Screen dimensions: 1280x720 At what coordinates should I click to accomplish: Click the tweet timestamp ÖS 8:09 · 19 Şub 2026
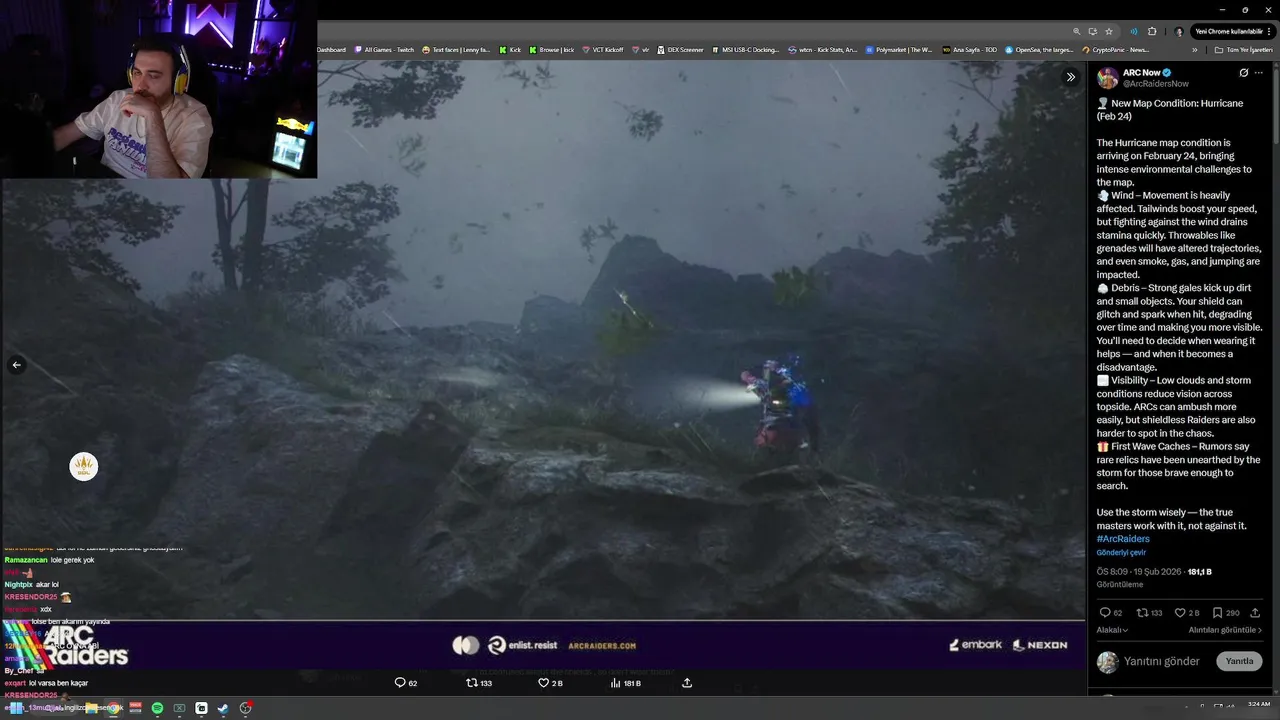(1139, 572)
